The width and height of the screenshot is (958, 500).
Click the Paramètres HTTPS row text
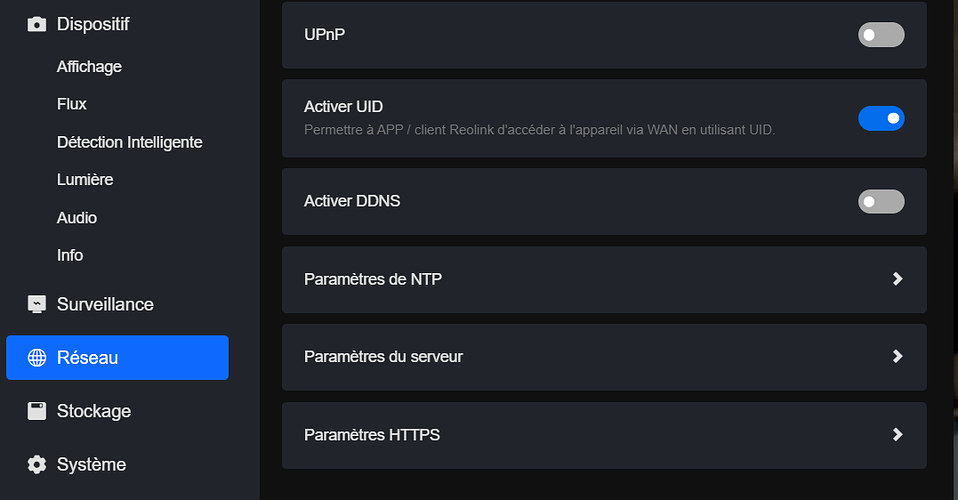(372, 435)
